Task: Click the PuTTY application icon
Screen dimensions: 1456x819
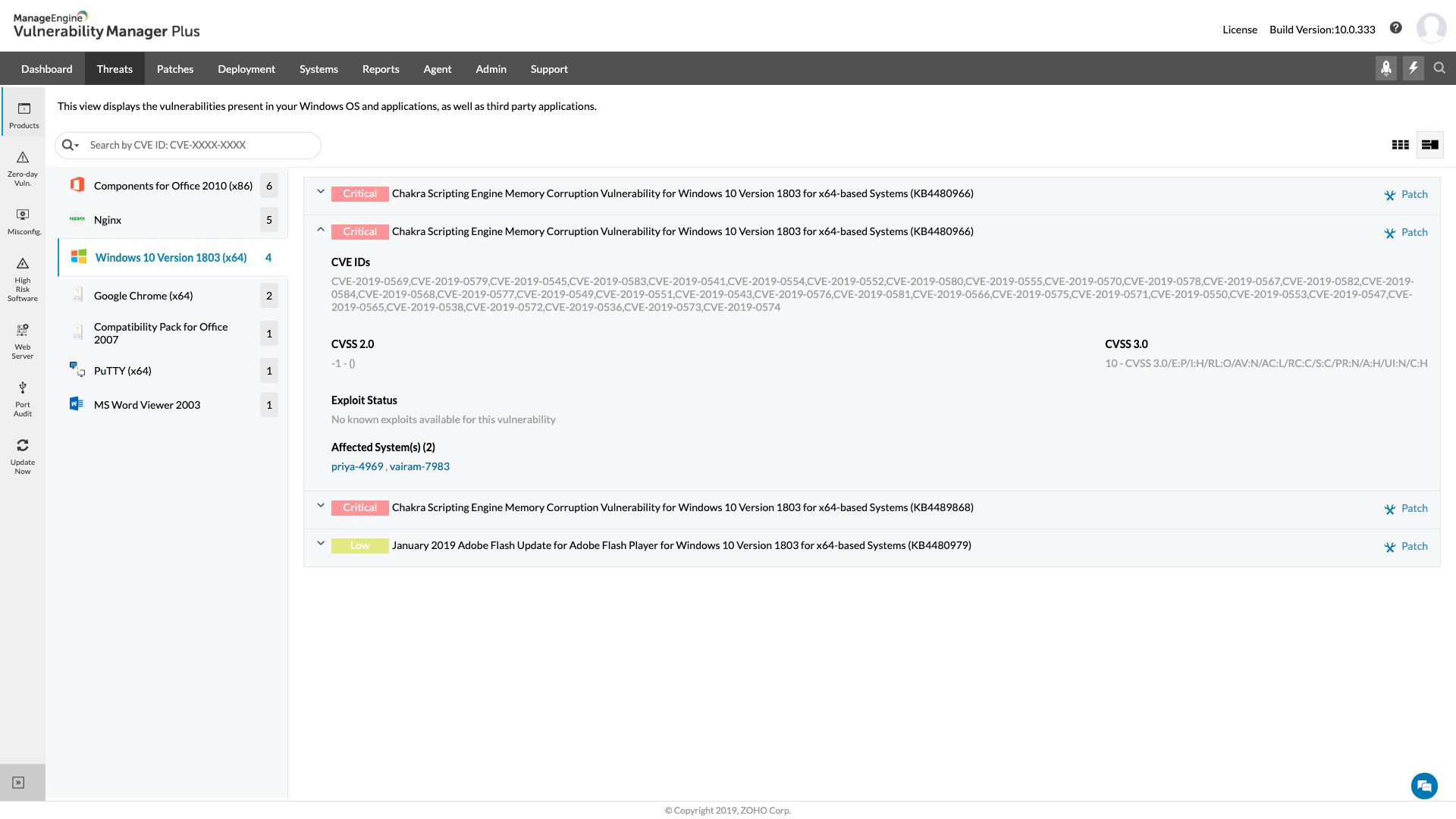Action: [x=77, y=370]
